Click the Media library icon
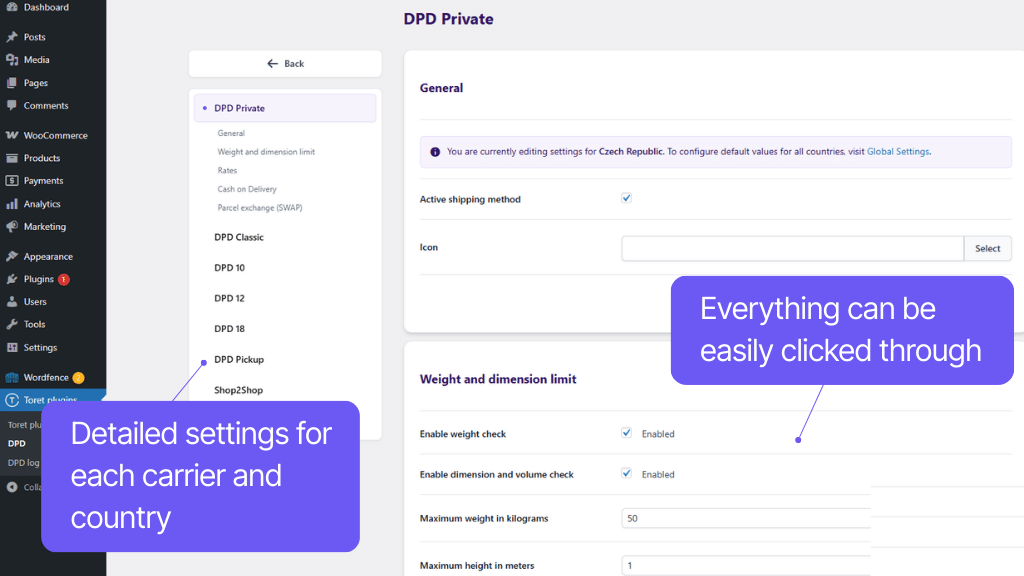The width and height of the screenshot is (1024, 576). click(12, 60)
